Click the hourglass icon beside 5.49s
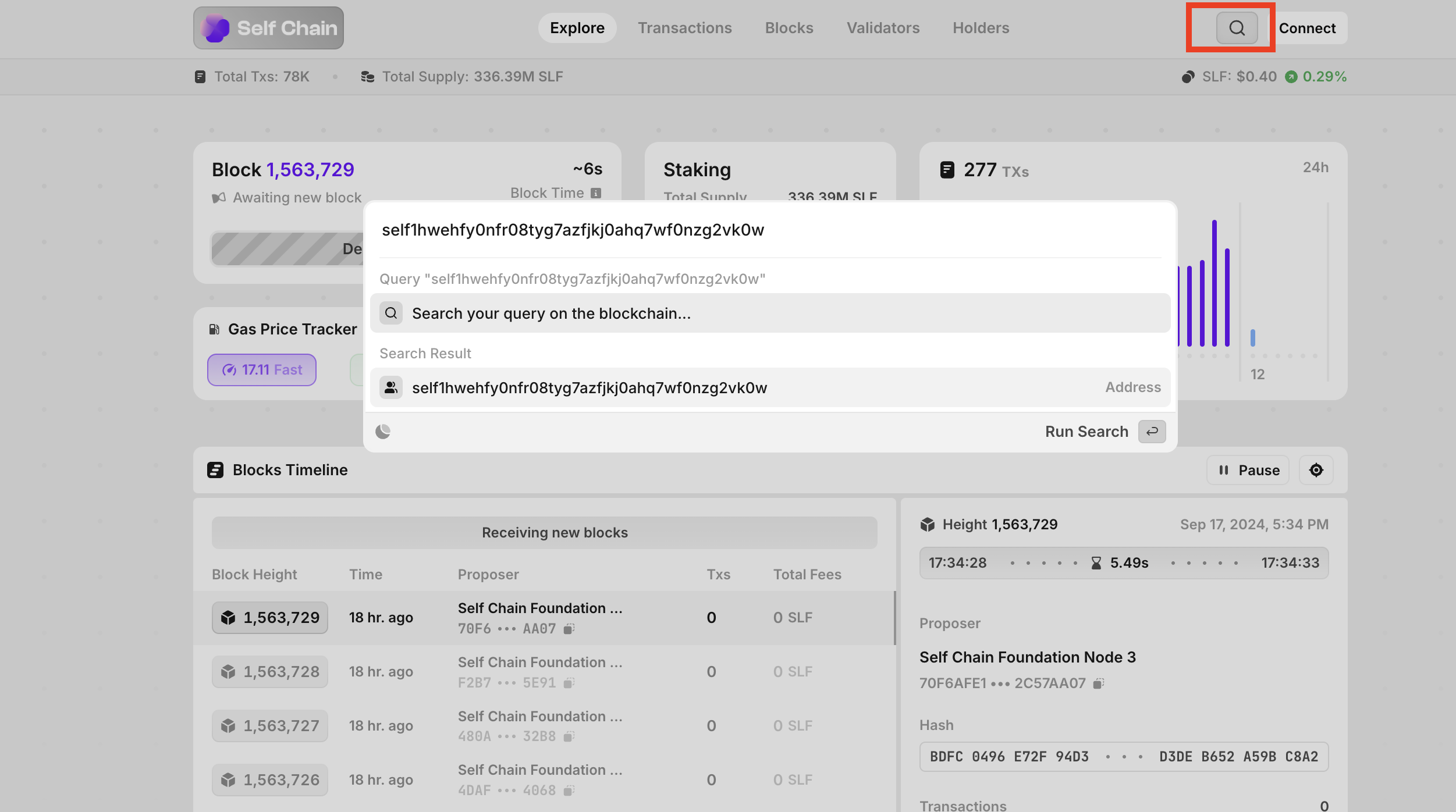The width and height of the screenshot is (1456, 812). tap(1096, 563)
